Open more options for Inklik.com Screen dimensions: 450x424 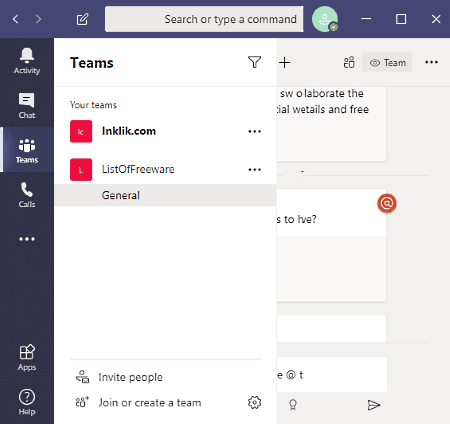point(255,131)
